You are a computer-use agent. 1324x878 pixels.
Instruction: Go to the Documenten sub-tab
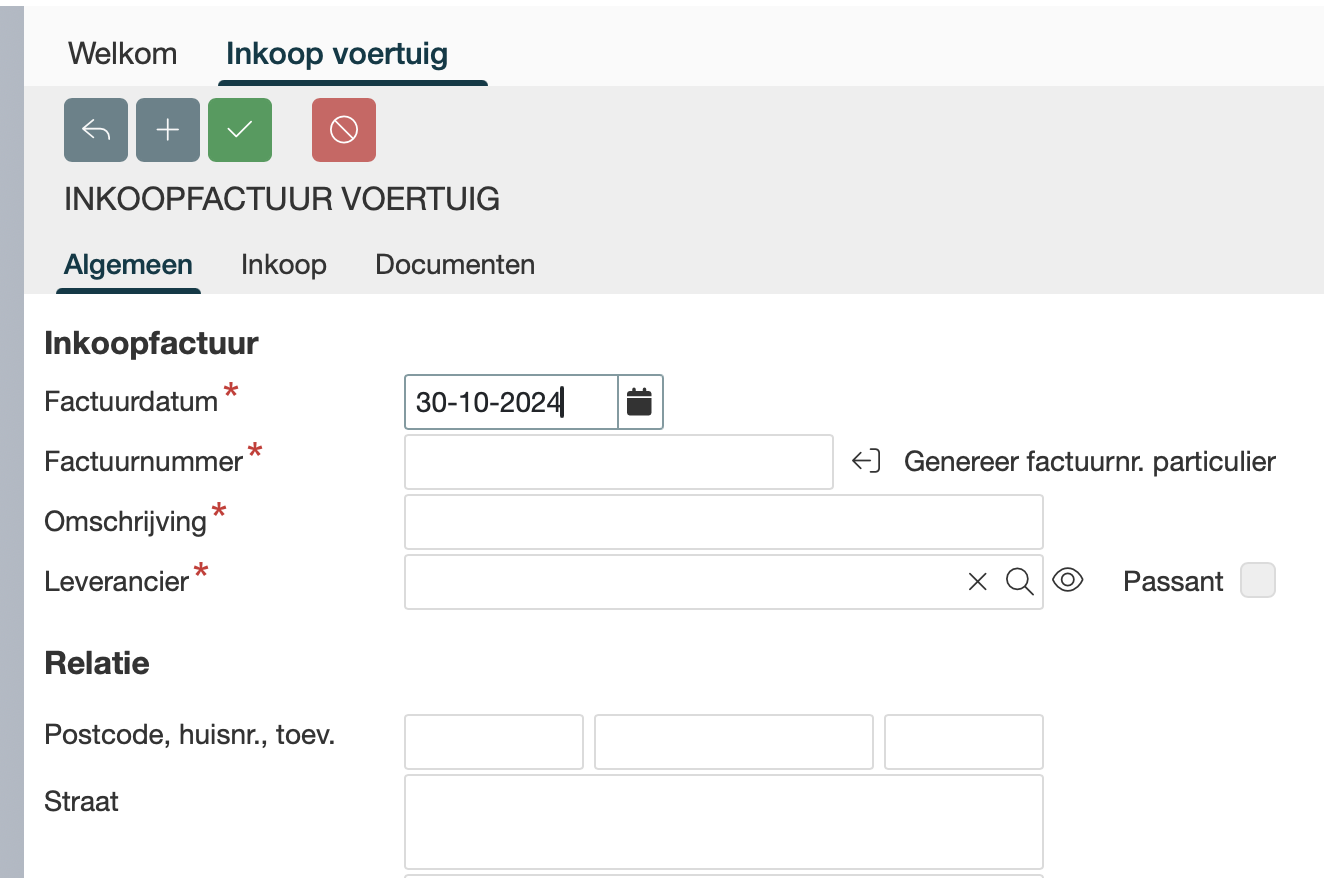pyautogui.click(x=455, y=265)
